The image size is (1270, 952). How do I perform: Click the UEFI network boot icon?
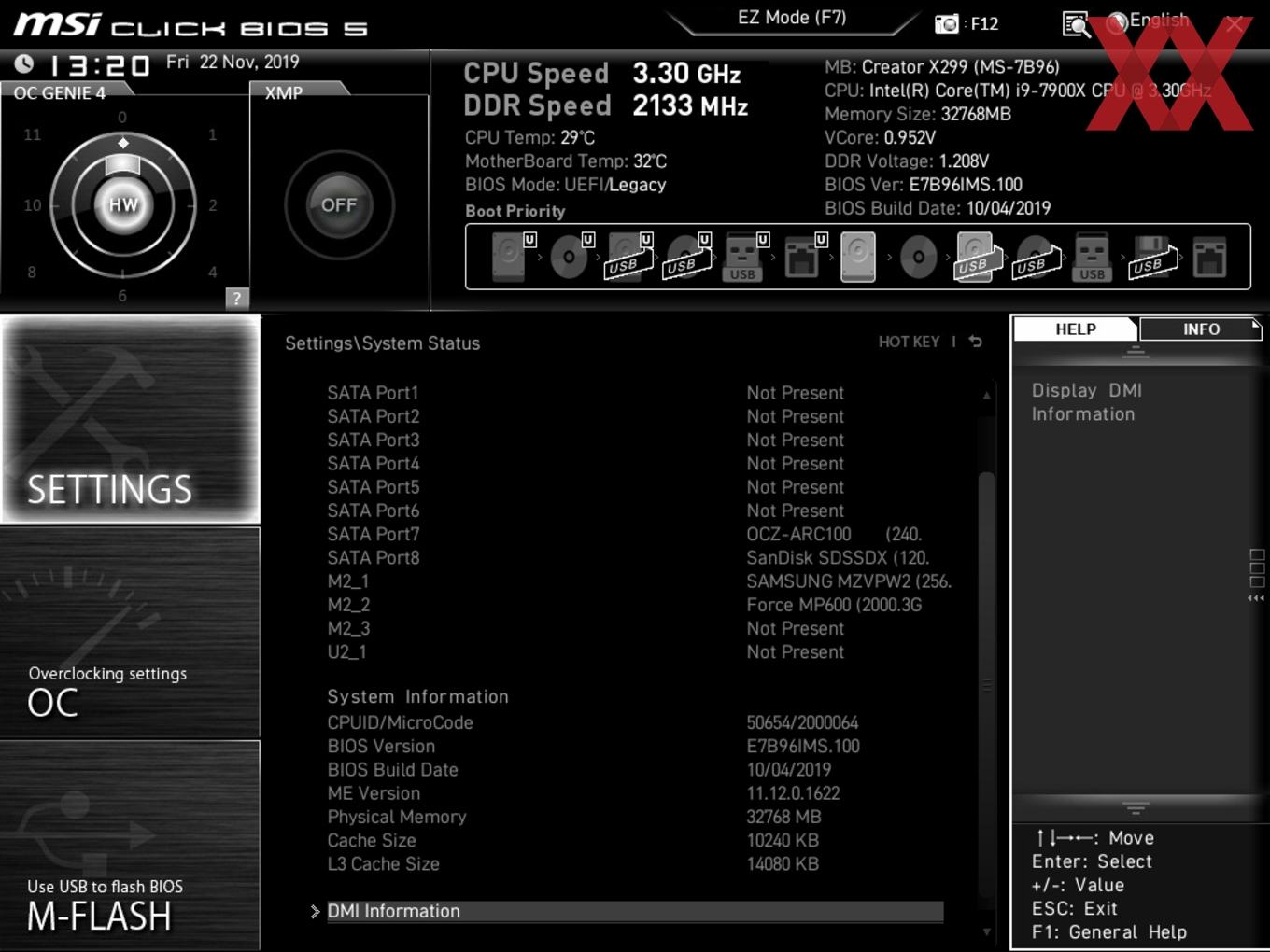point(802,257)
